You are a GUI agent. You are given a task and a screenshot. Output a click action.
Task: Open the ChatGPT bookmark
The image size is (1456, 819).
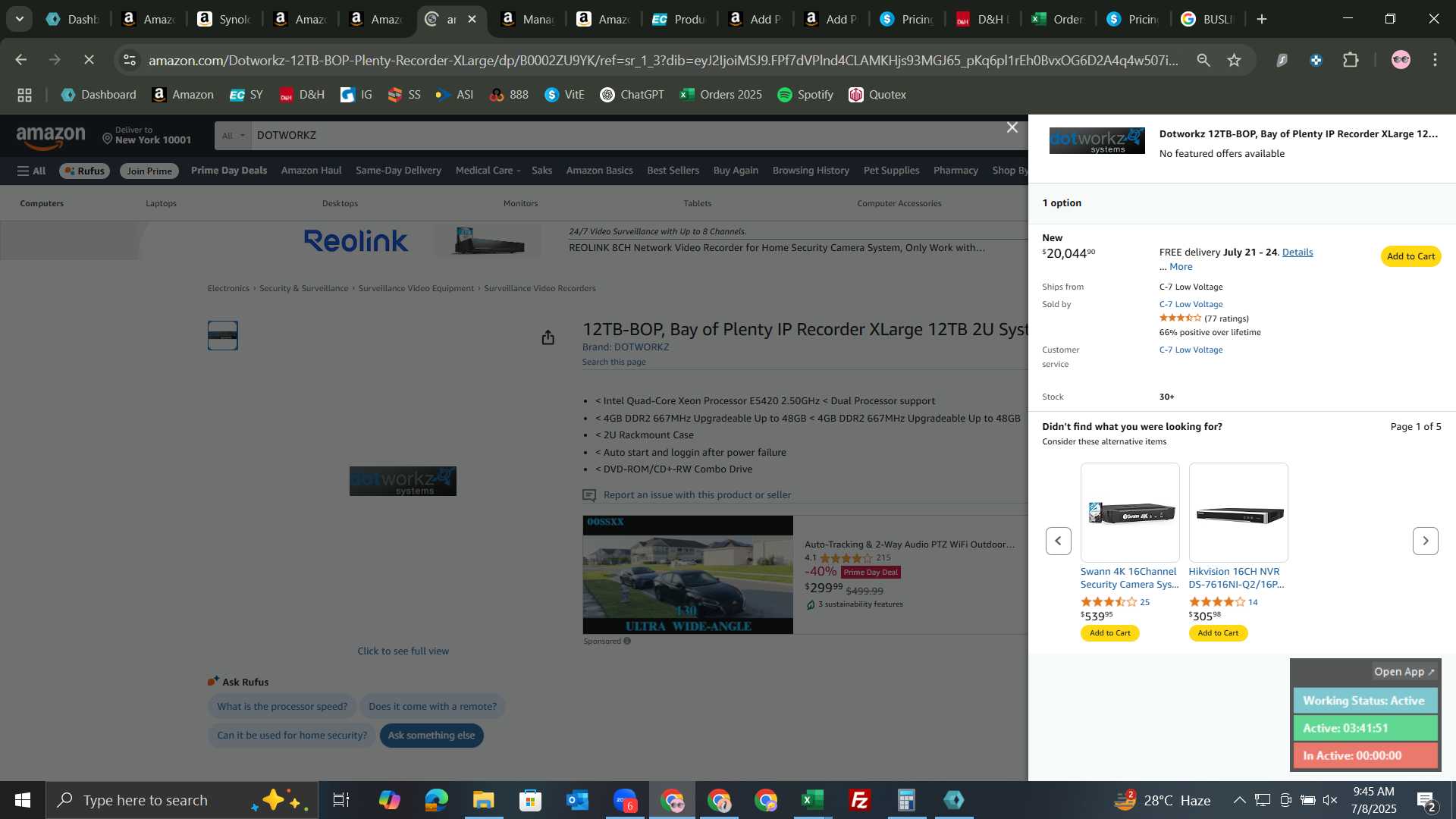632,95
